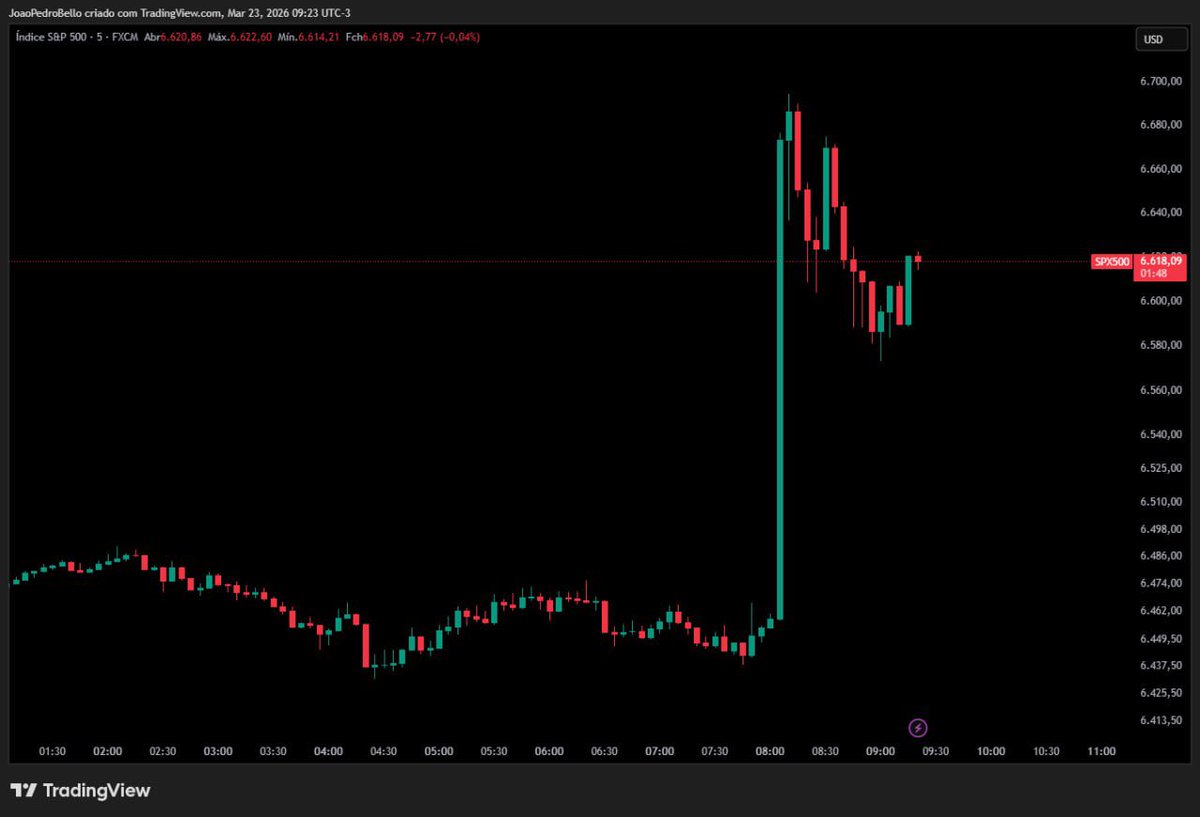
Task: Click the 6.437,50 price axis label
Action: coord(1161,665)
